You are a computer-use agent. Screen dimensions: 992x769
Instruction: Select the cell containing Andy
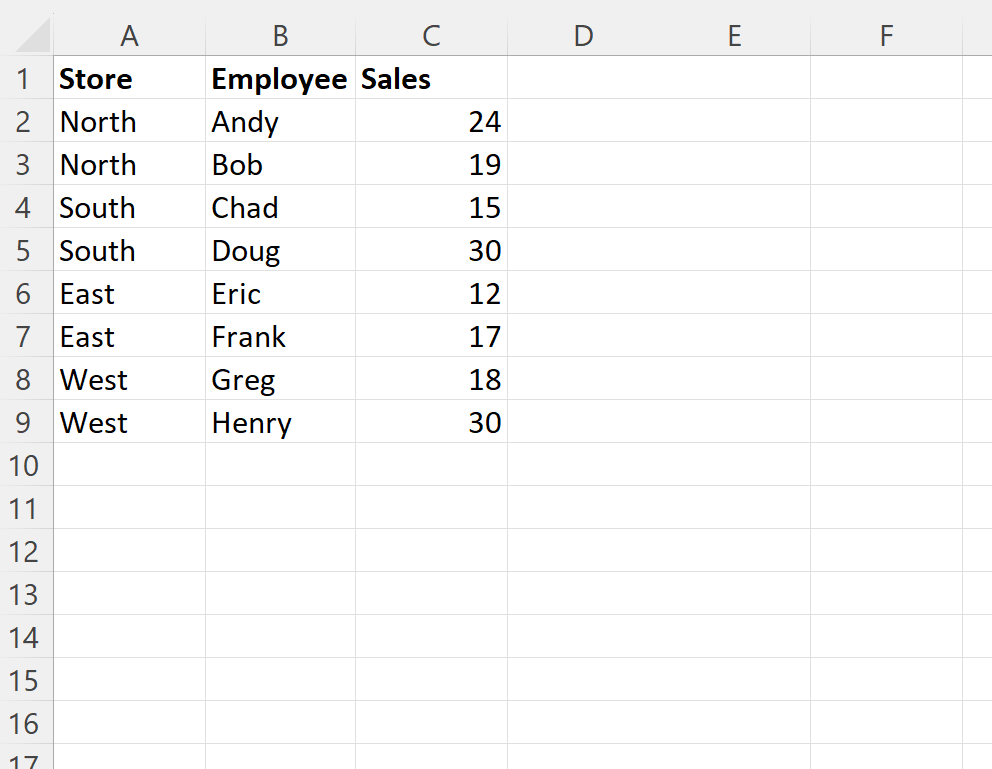point(280,121)
